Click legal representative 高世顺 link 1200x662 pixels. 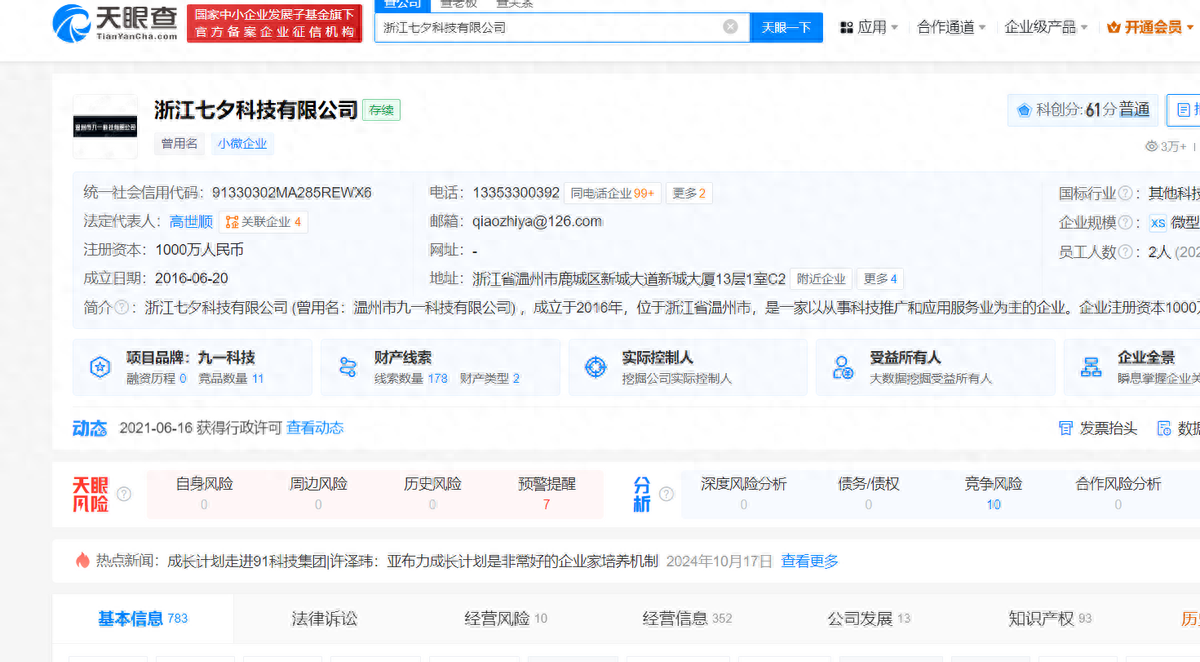[x=190, y=222]
